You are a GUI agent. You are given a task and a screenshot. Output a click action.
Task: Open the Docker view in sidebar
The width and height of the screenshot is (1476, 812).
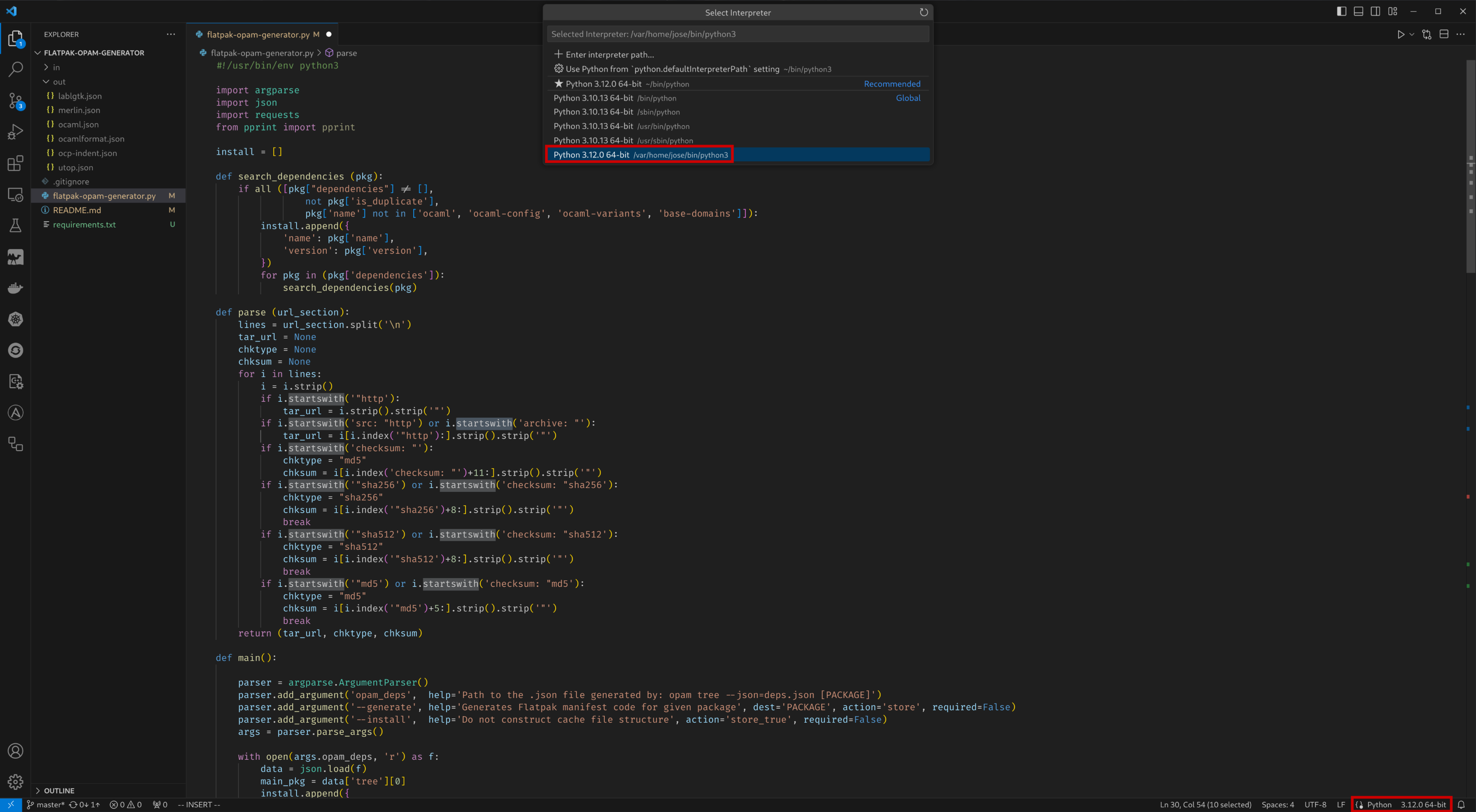click(15, 288)
